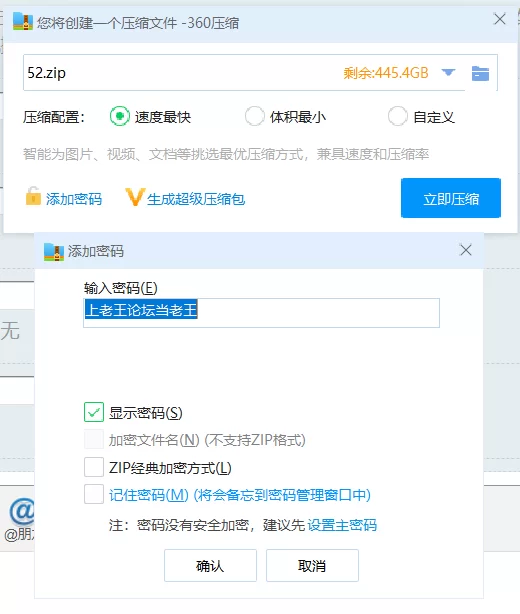The width and height of the screenshot is (520, 614).
Task: Click the @ icon in the background window
Action: point(22,511)
